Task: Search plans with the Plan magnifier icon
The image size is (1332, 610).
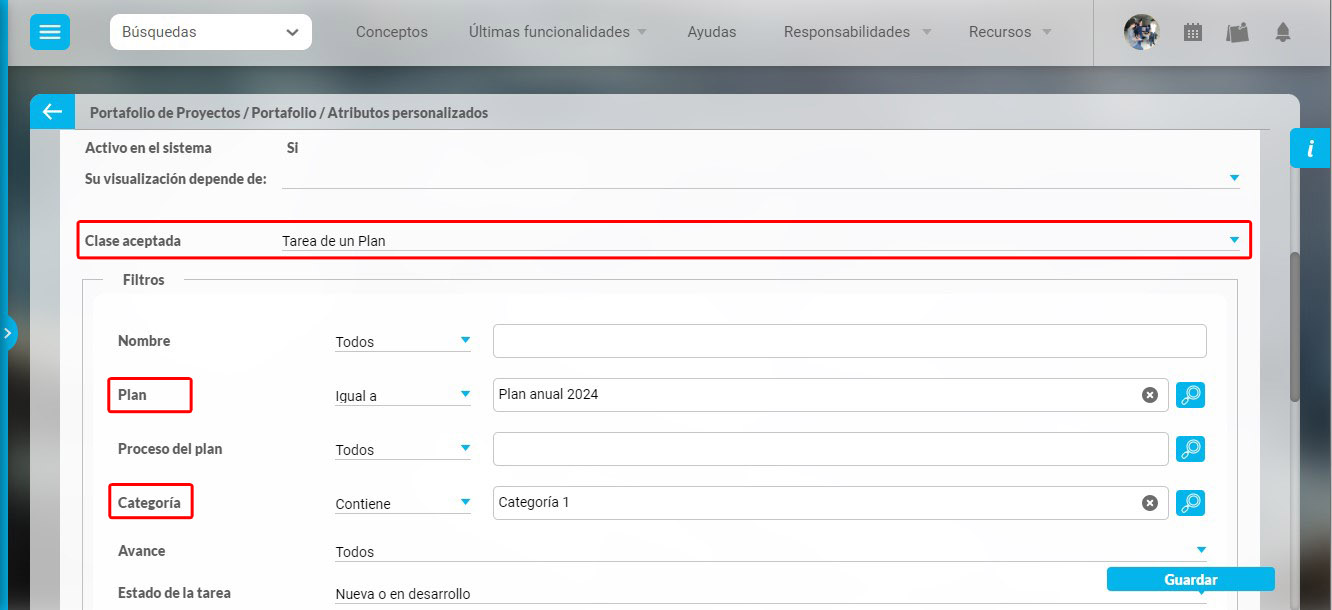Action: click(1190, 395)
